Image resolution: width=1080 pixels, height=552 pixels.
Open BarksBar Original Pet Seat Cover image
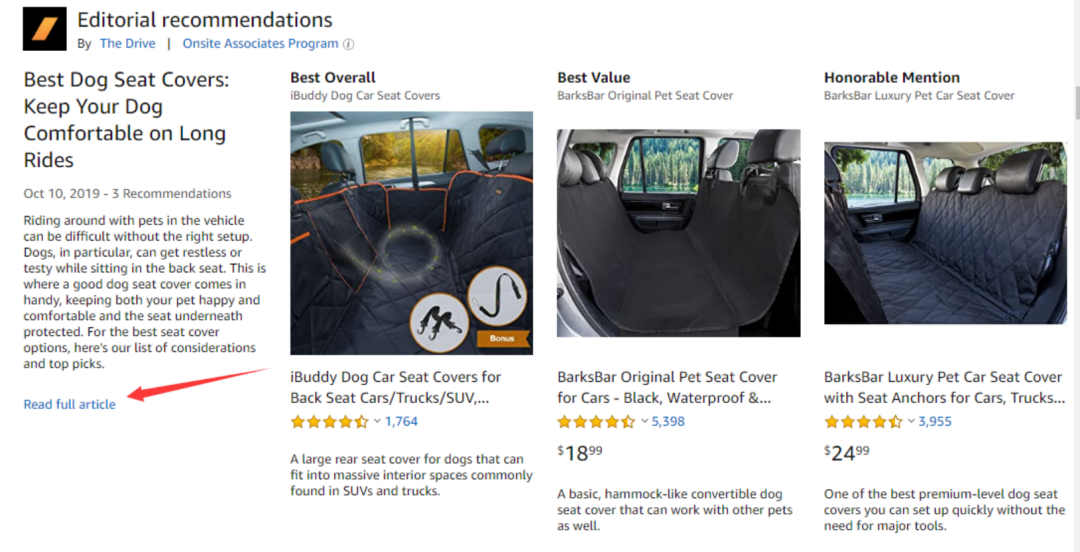pos(678,233)
